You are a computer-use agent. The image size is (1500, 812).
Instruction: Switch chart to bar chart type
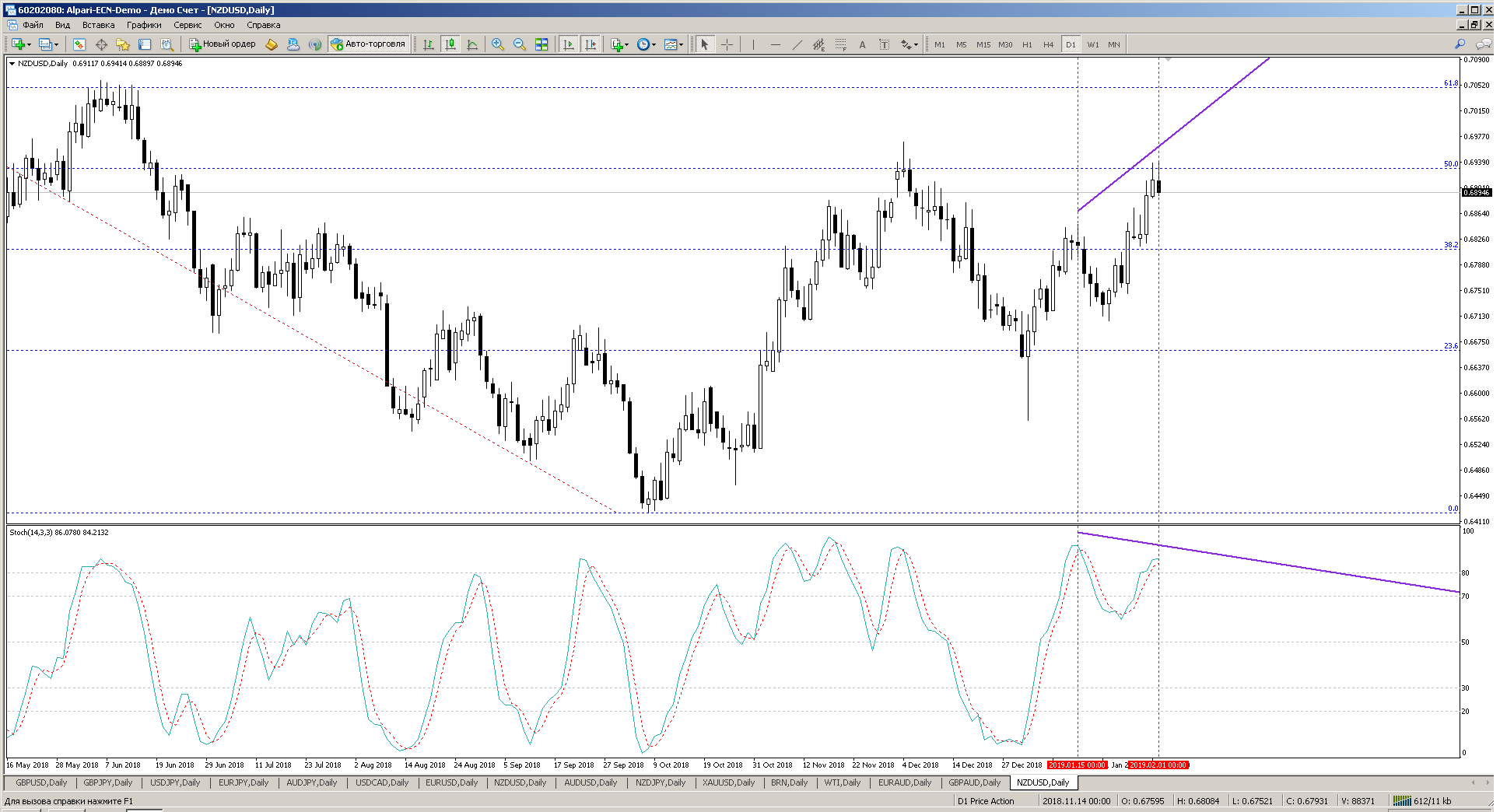coord(429,44)
